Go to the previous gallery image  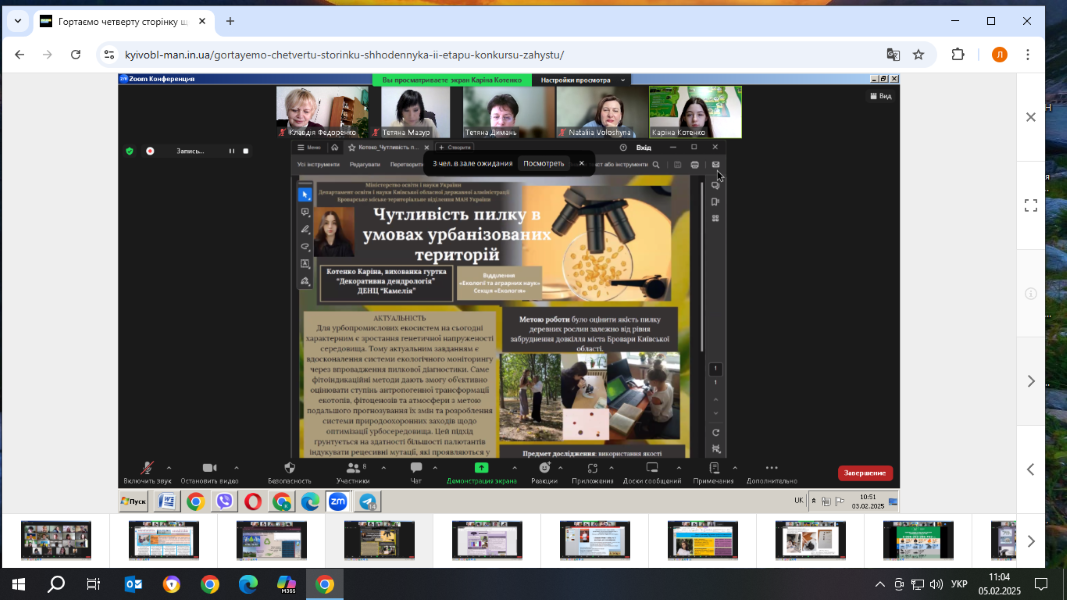pyautogui.click(x=1031, y=469)
